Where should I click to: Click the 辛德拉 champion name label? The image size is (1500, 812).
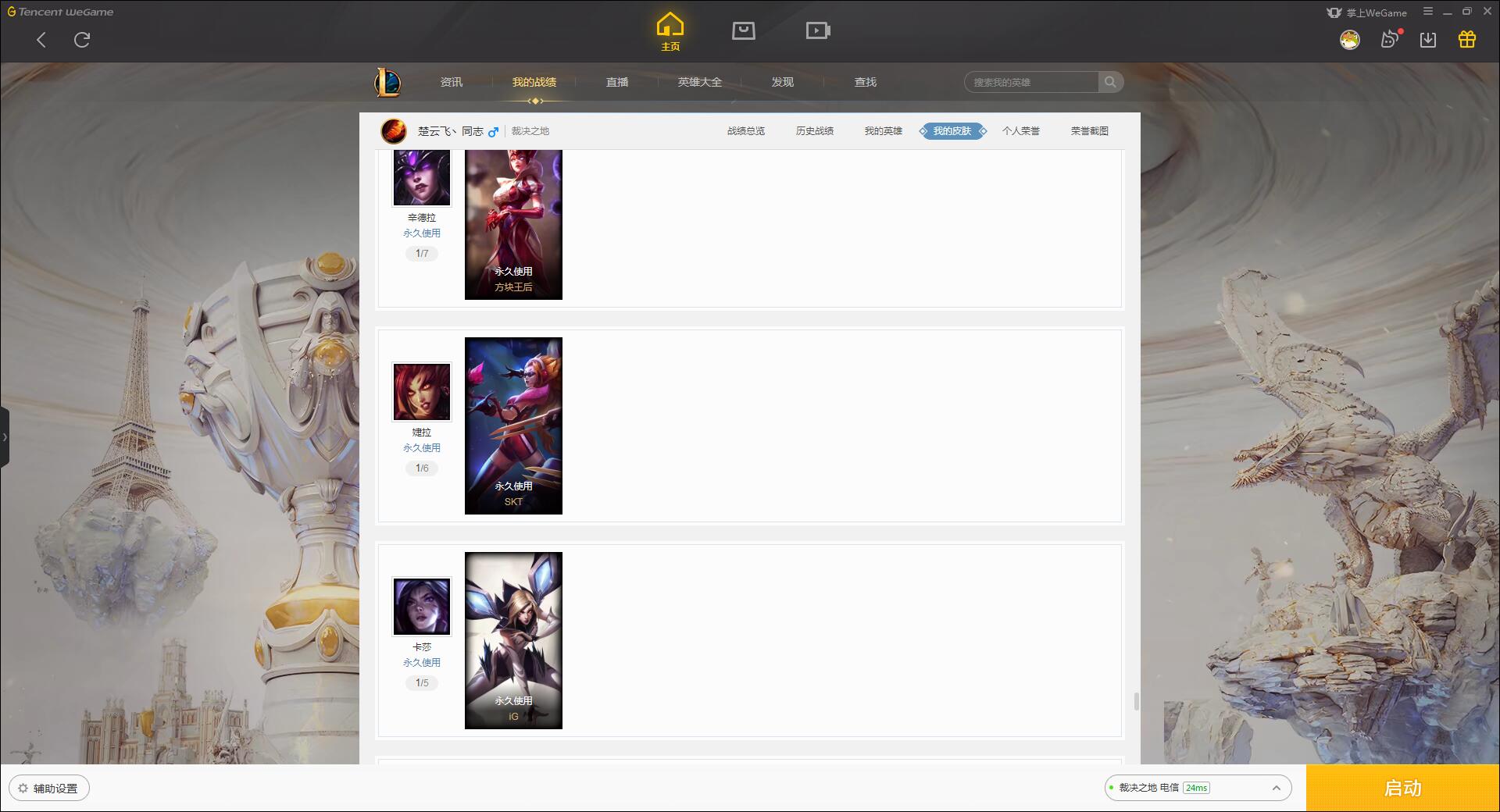pos(422,218)
